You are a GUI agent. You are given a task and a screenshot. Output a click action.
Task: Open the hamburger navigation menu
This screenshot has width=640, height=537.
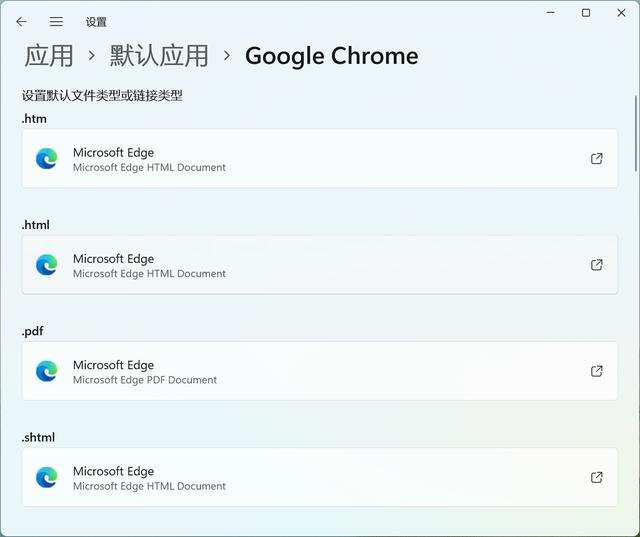(56, 22)
